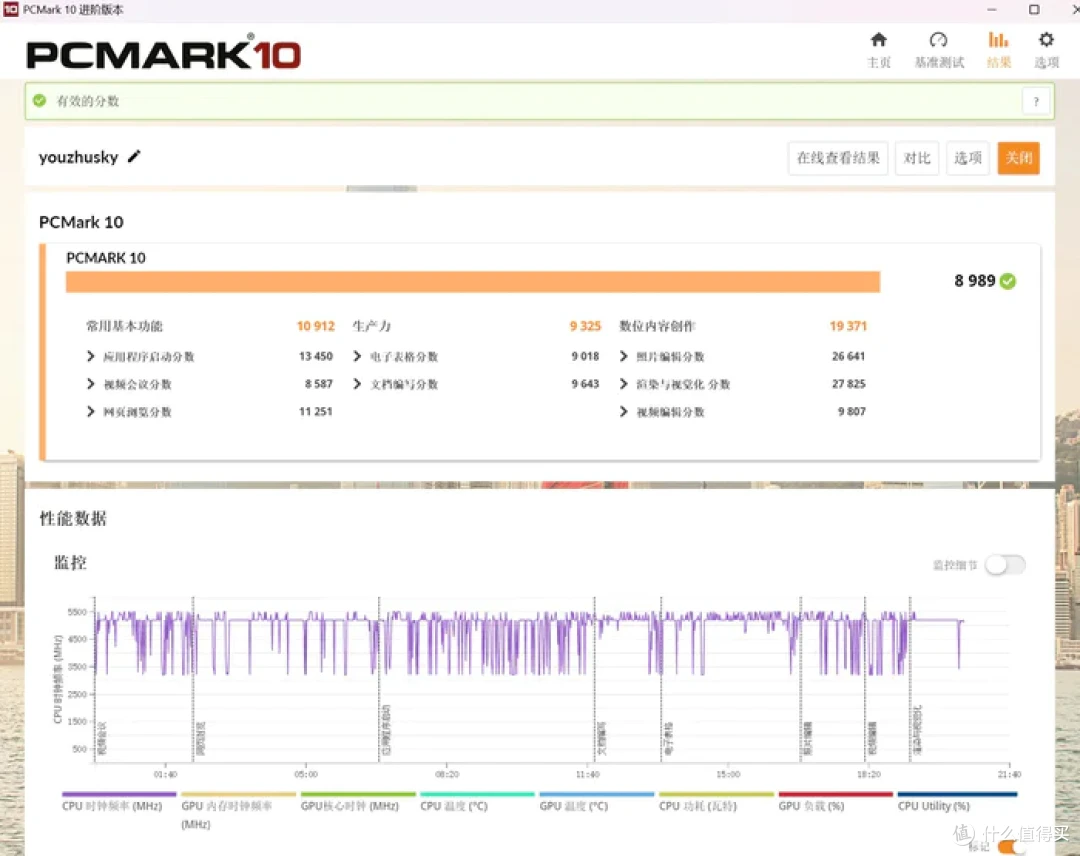Viewport: 1080px width, 856px height.
Task: Click the 08:20 time label on chart
Action: (447, 774)
